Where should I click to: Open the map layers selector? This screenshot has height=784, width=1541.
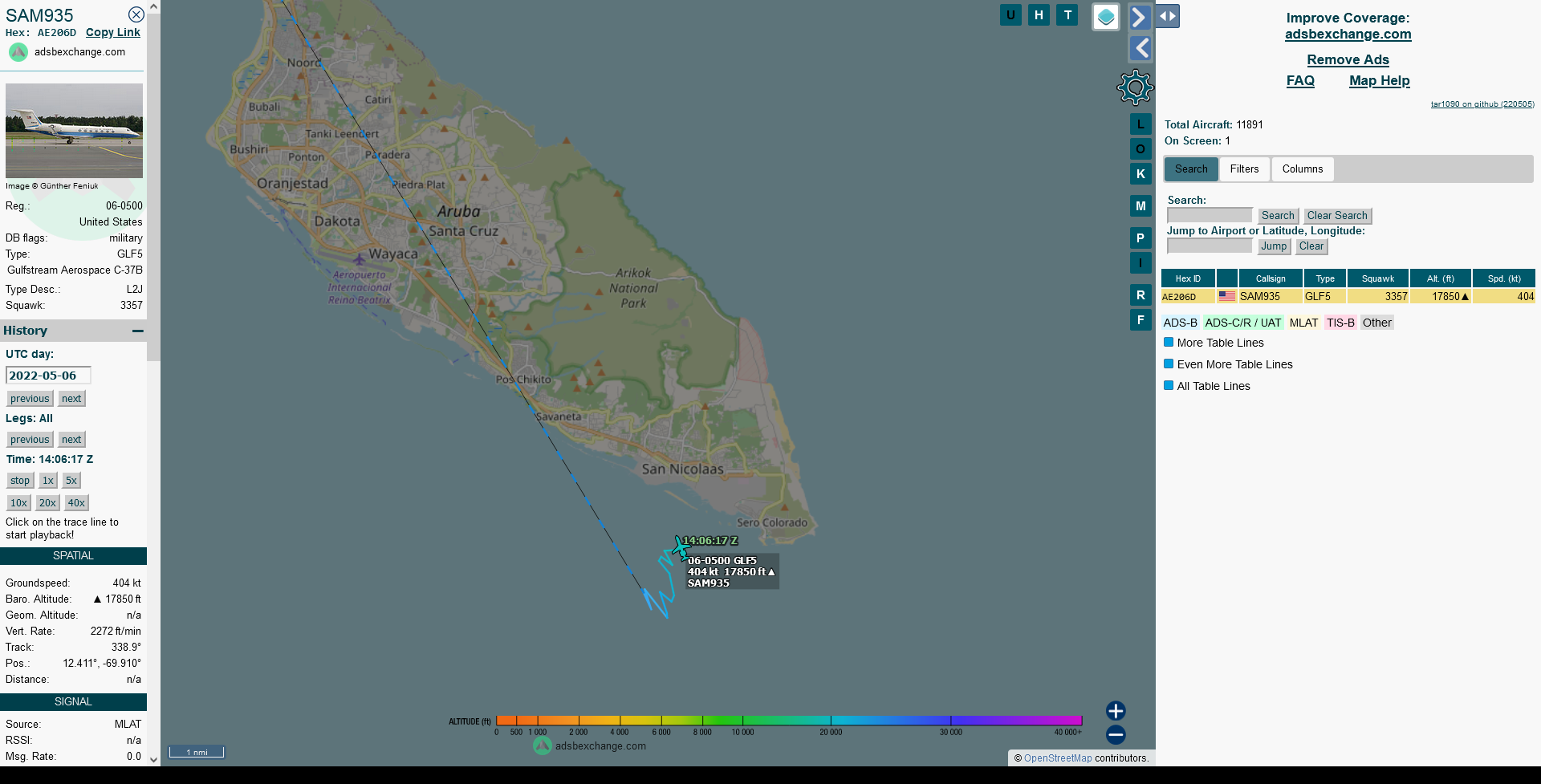coord(1106,17)
